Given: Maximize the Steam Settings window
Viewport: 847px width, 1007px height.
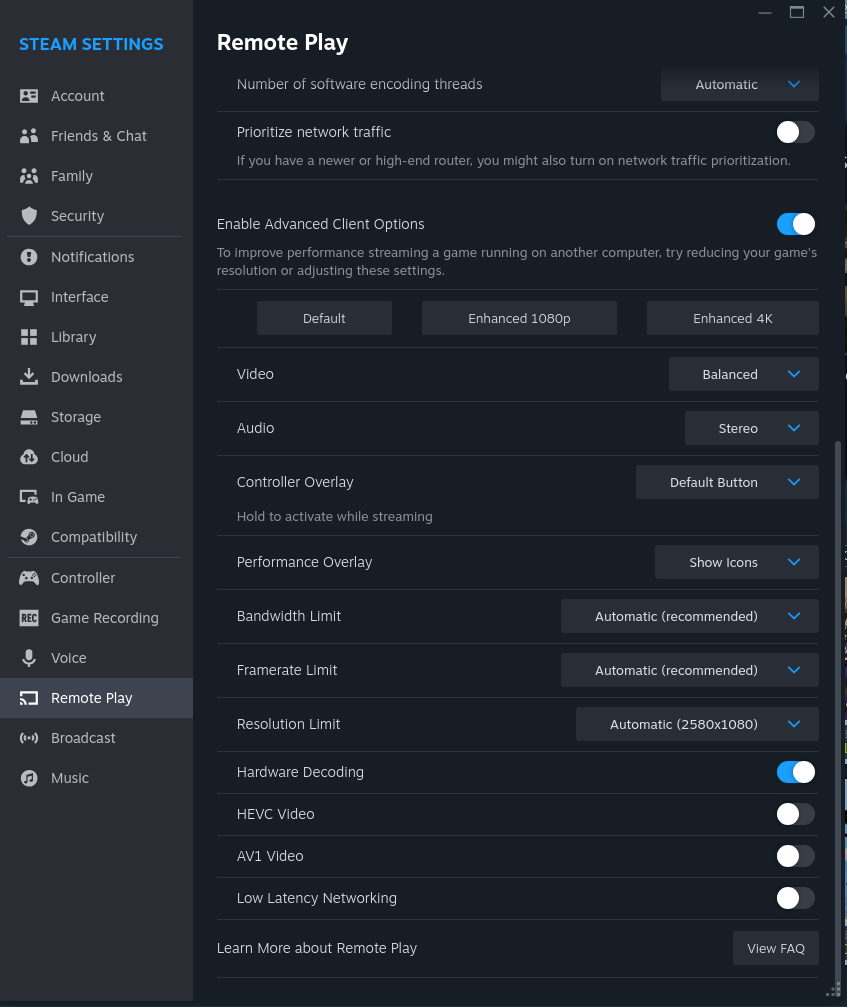Looking at the screenshot, I should (x=797, y=12).
